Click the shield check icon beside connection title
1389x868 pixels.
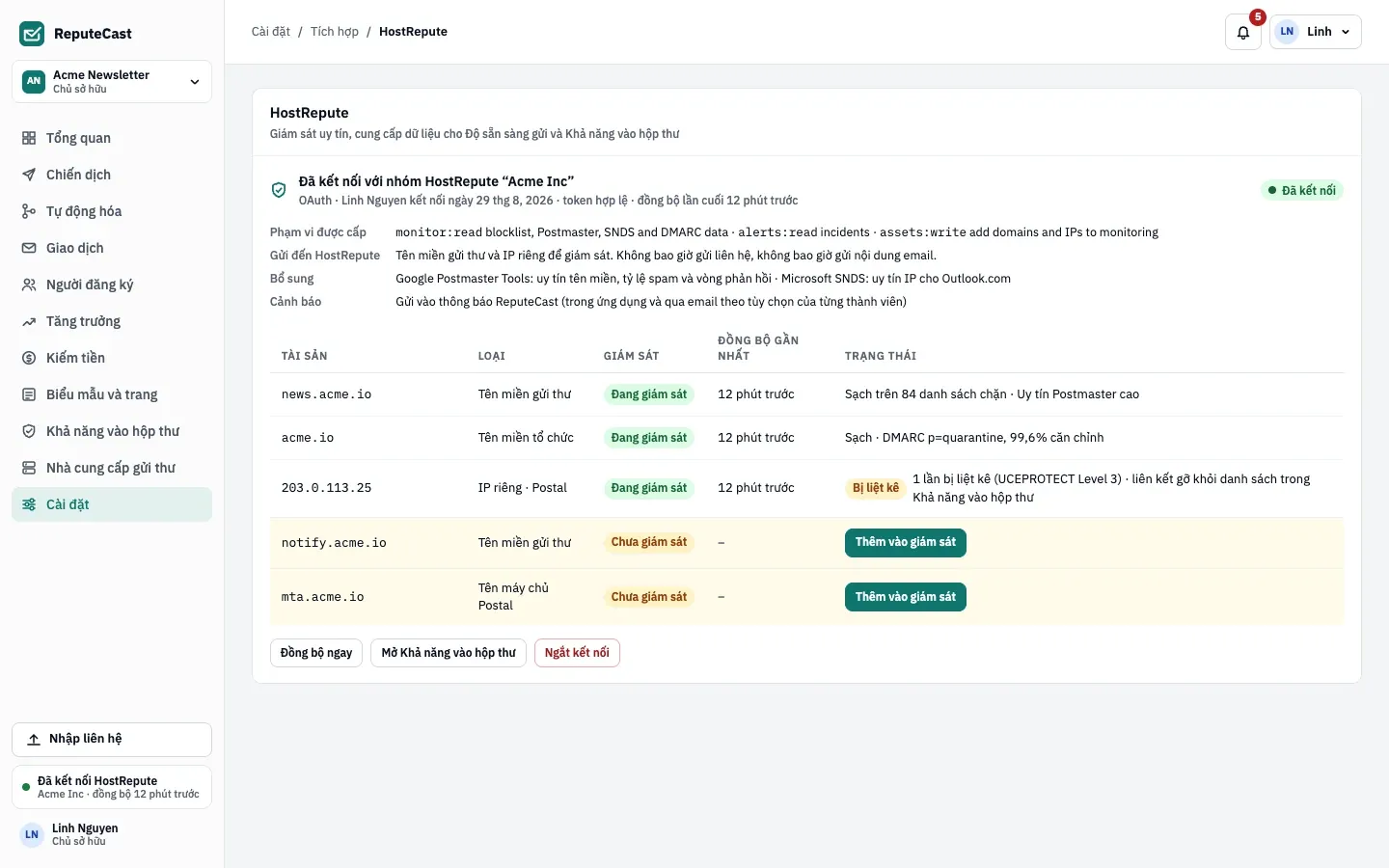click(x=279, y=190)
